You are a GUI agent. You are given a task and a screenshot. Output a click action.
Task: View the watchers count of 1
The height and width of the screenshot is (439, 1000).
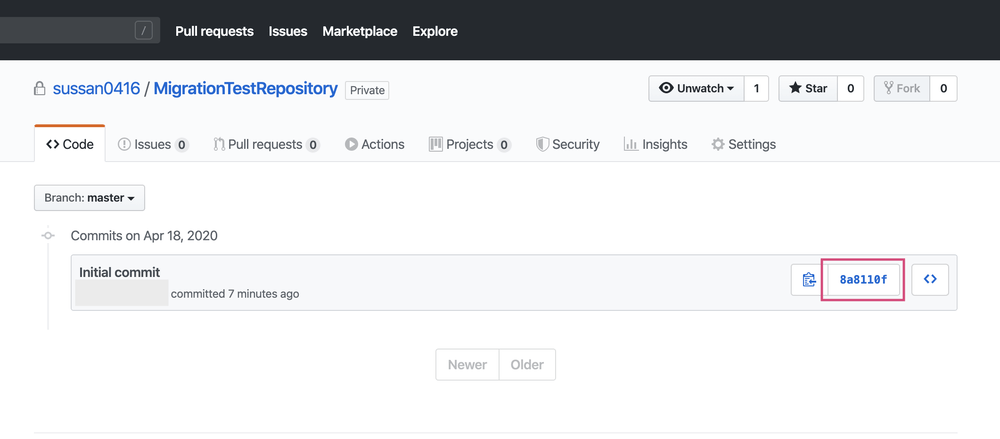coord(756,89)
